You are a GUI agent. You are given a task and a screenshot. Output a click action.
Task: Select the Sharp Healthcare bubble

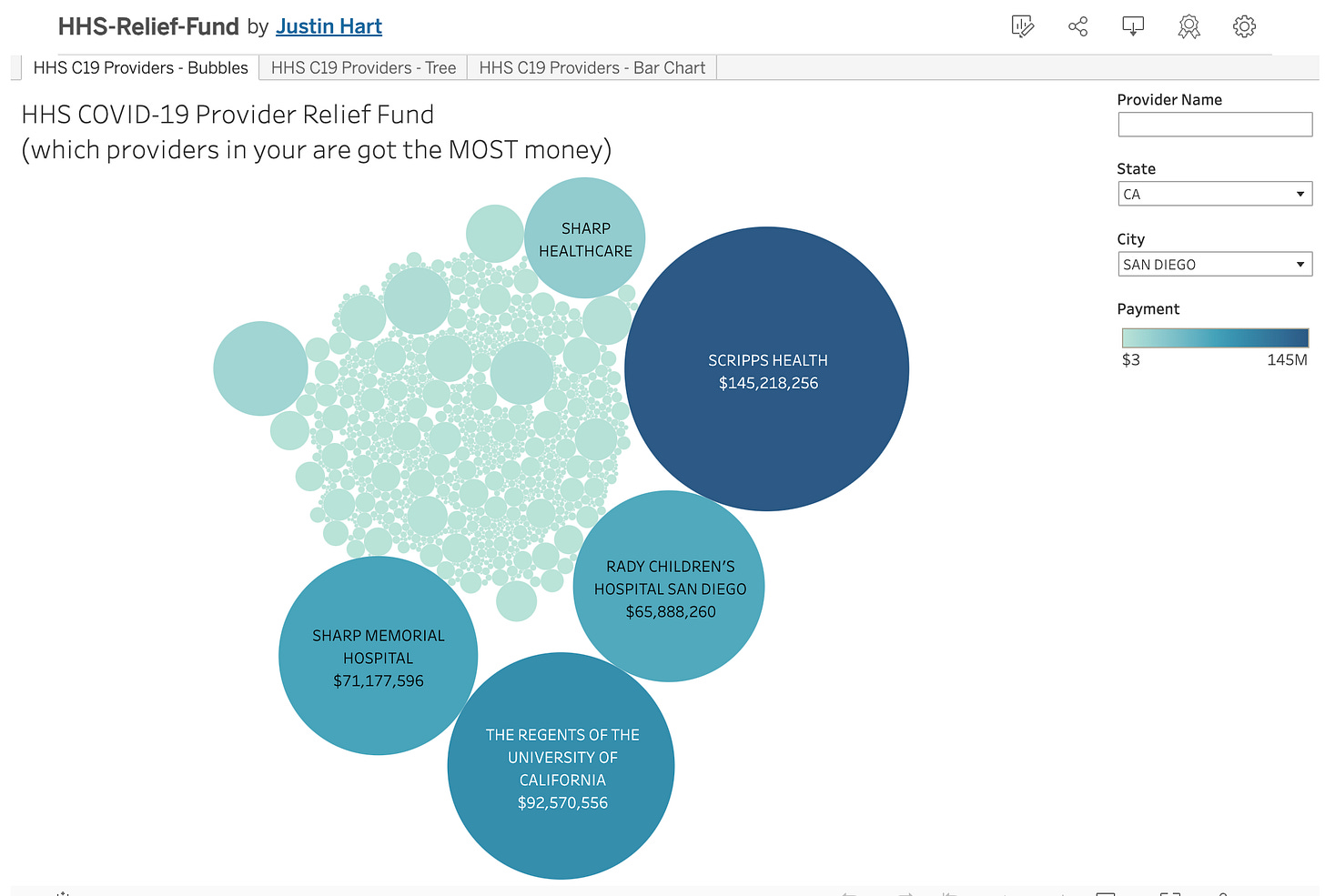tap(585, 238)
